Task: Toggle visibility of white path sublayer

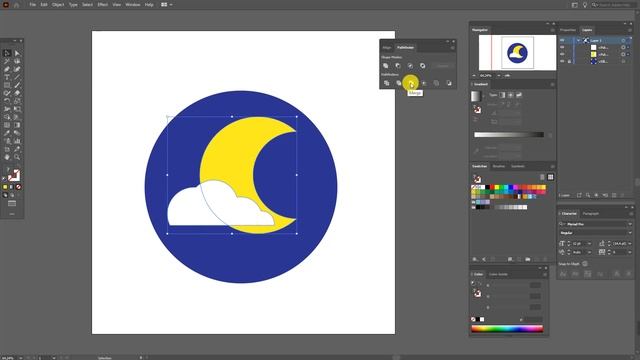Action: tap(562, 47)
